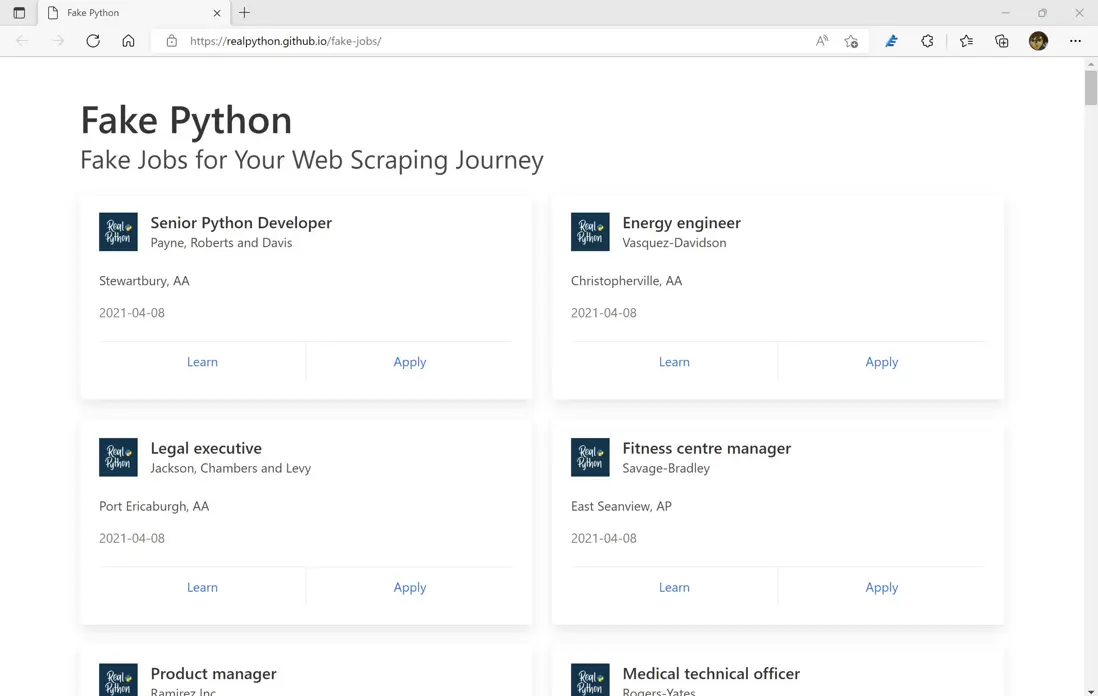
Task: Go to the Home page icon
Action: (128, 41)
